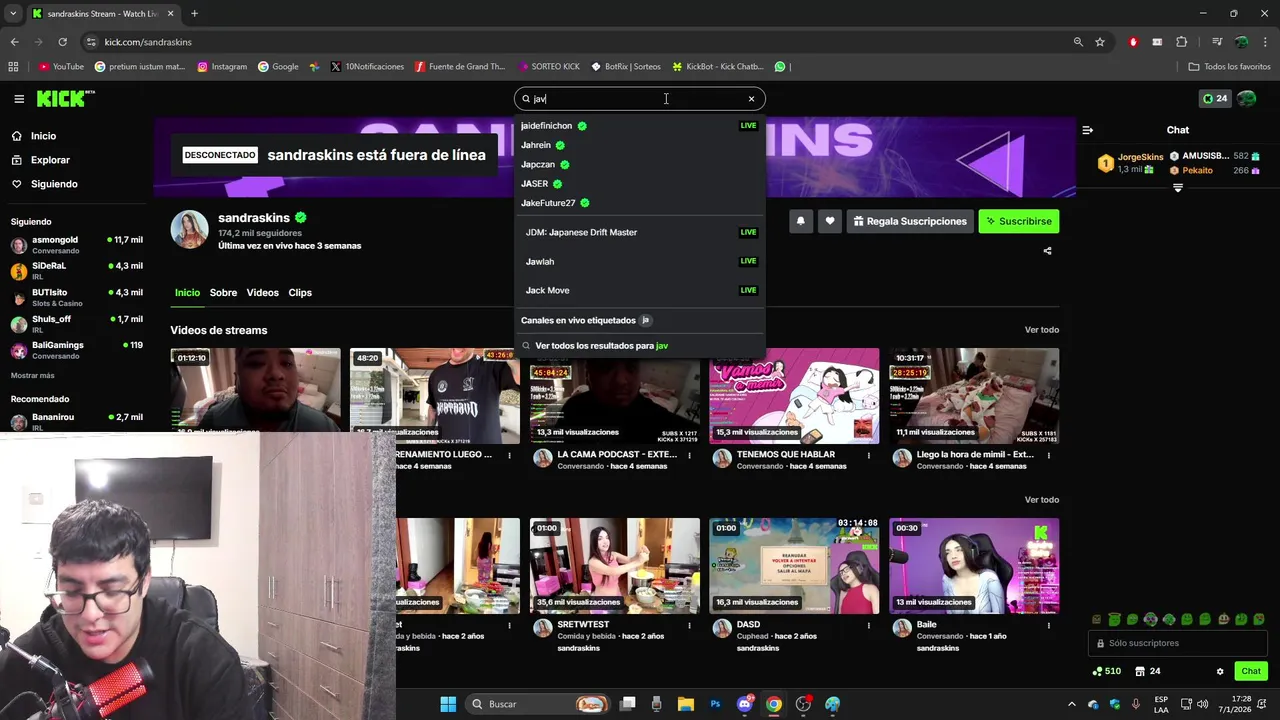Open chat settings gear icon
The width and height of the screenshot is (1280, 720).
(x=1220, y=671)
